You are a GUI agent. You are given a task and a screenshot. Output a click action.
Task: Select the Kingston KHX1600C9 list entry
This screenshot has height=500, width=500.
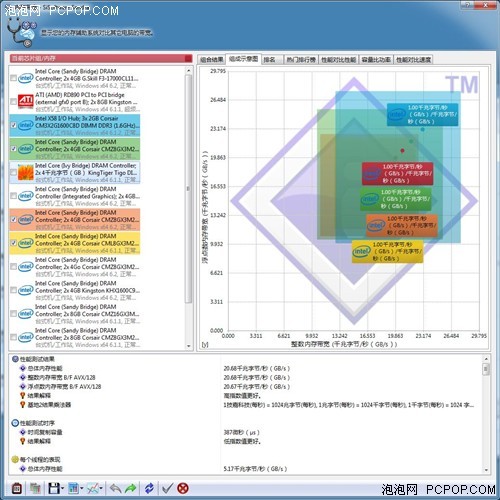coord(75,290)
